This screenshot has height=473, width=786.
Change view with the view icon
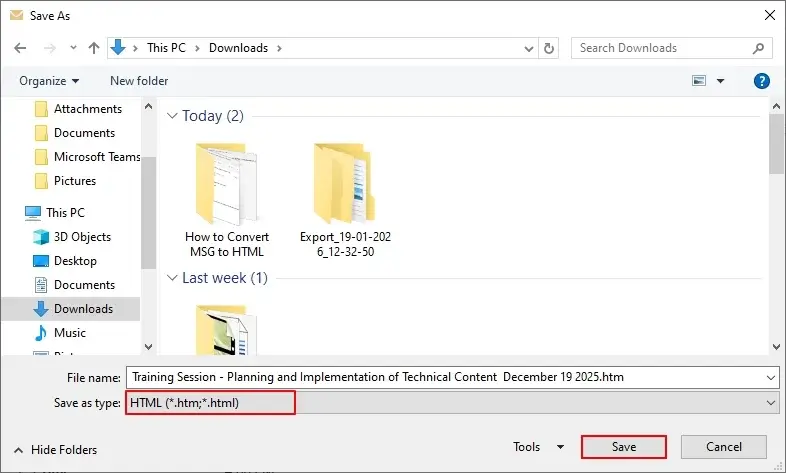pos(699,81)
